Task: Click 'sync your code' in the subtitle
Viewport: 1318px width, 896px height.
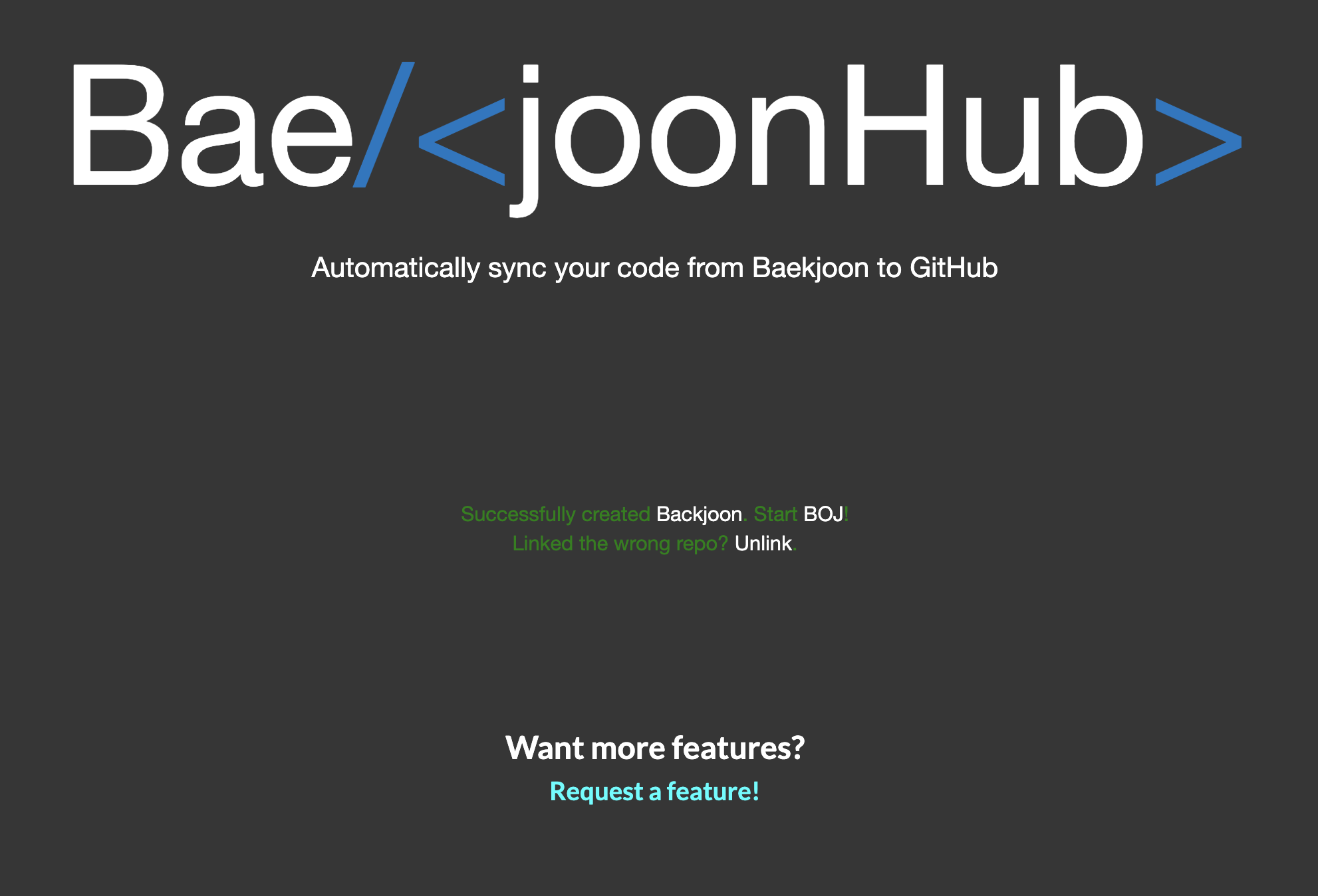Action: coord(583,268)
